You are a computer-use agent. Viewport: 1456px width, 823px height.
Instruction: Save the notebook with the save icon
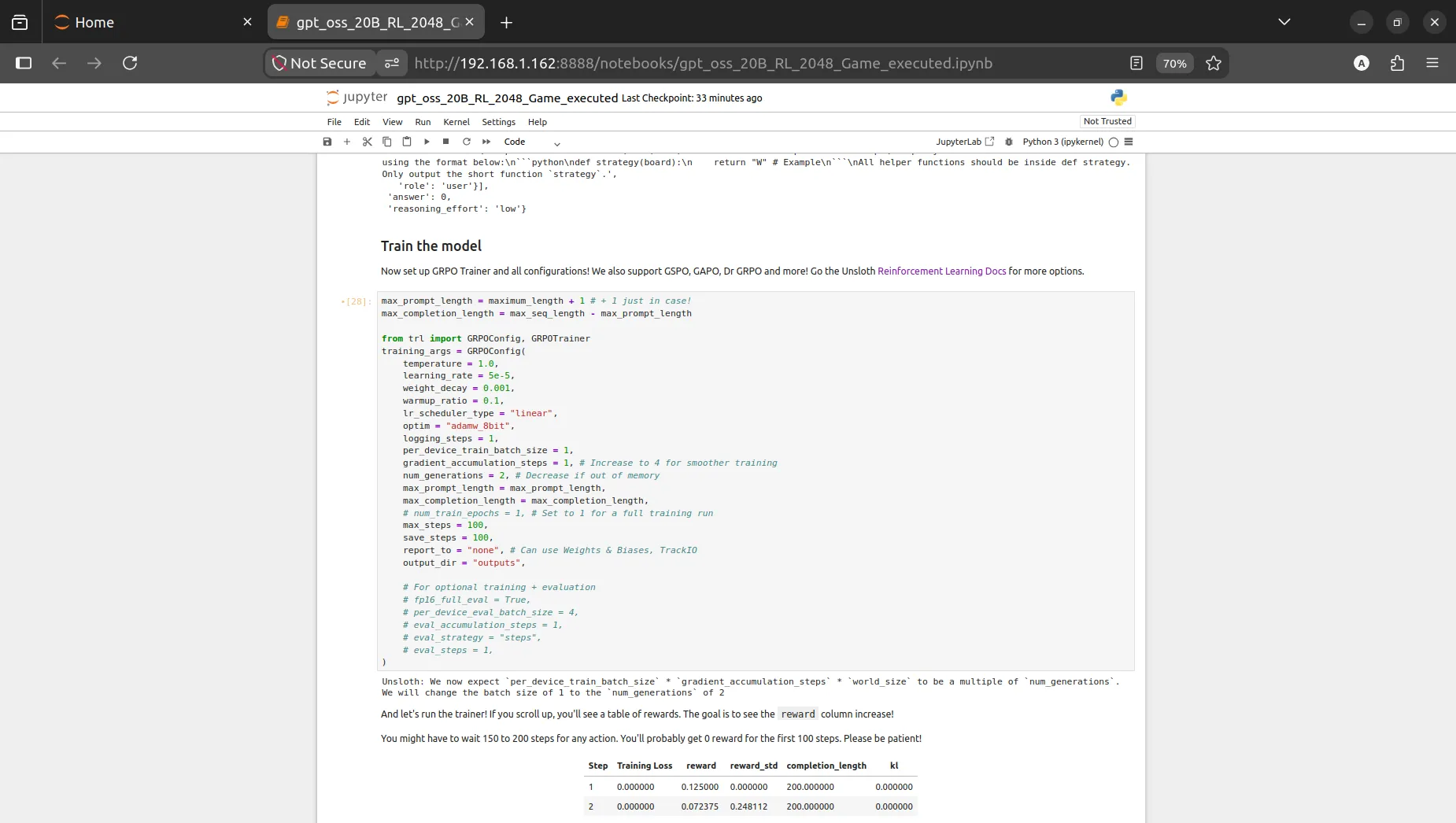point(327,142)
